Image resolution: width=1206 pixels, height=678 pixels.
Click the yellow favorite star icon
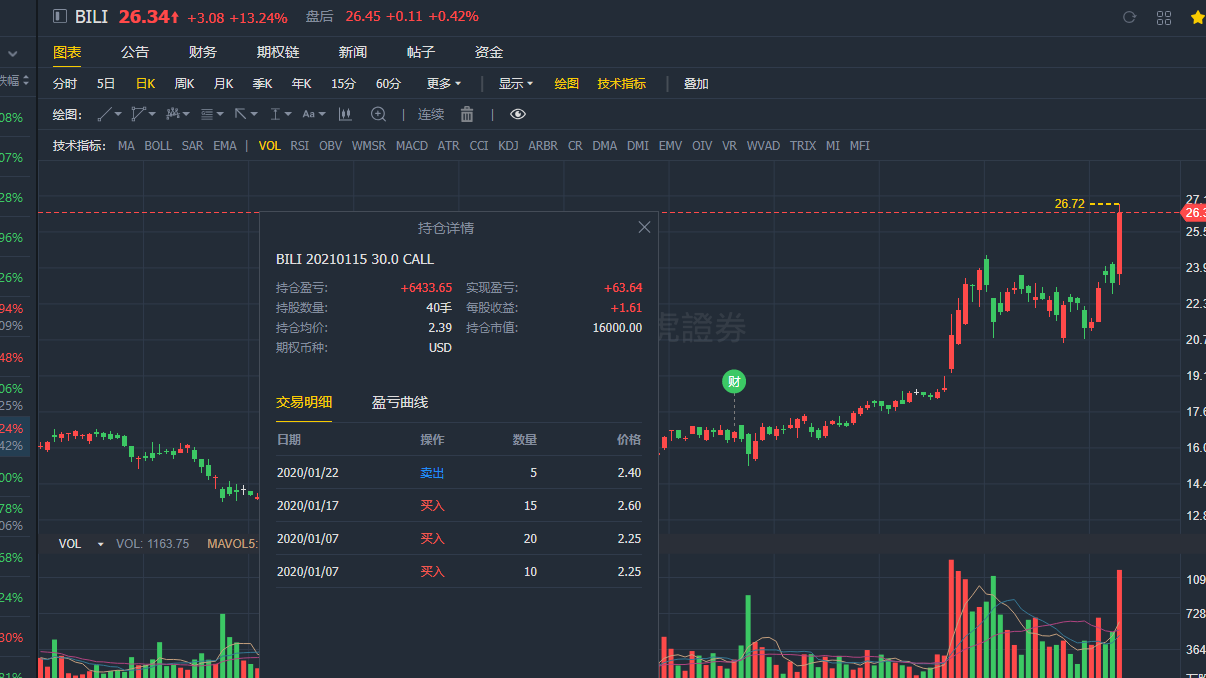(1197, 17)
